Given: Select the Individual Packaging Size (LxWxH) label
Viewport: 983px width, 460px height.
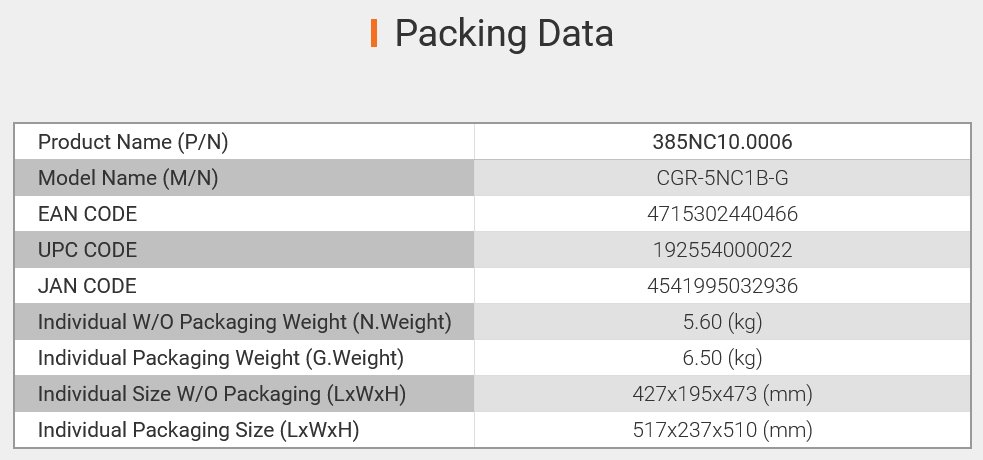Looking at the screenshot, I should click(198, 431).
